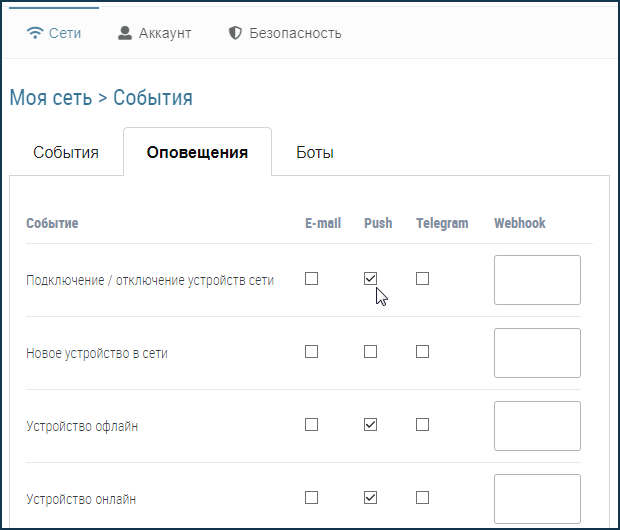620x530 pixels.
Task: Enable E-mail for Новое устройство в сети
Action: (x=312, y=352)
